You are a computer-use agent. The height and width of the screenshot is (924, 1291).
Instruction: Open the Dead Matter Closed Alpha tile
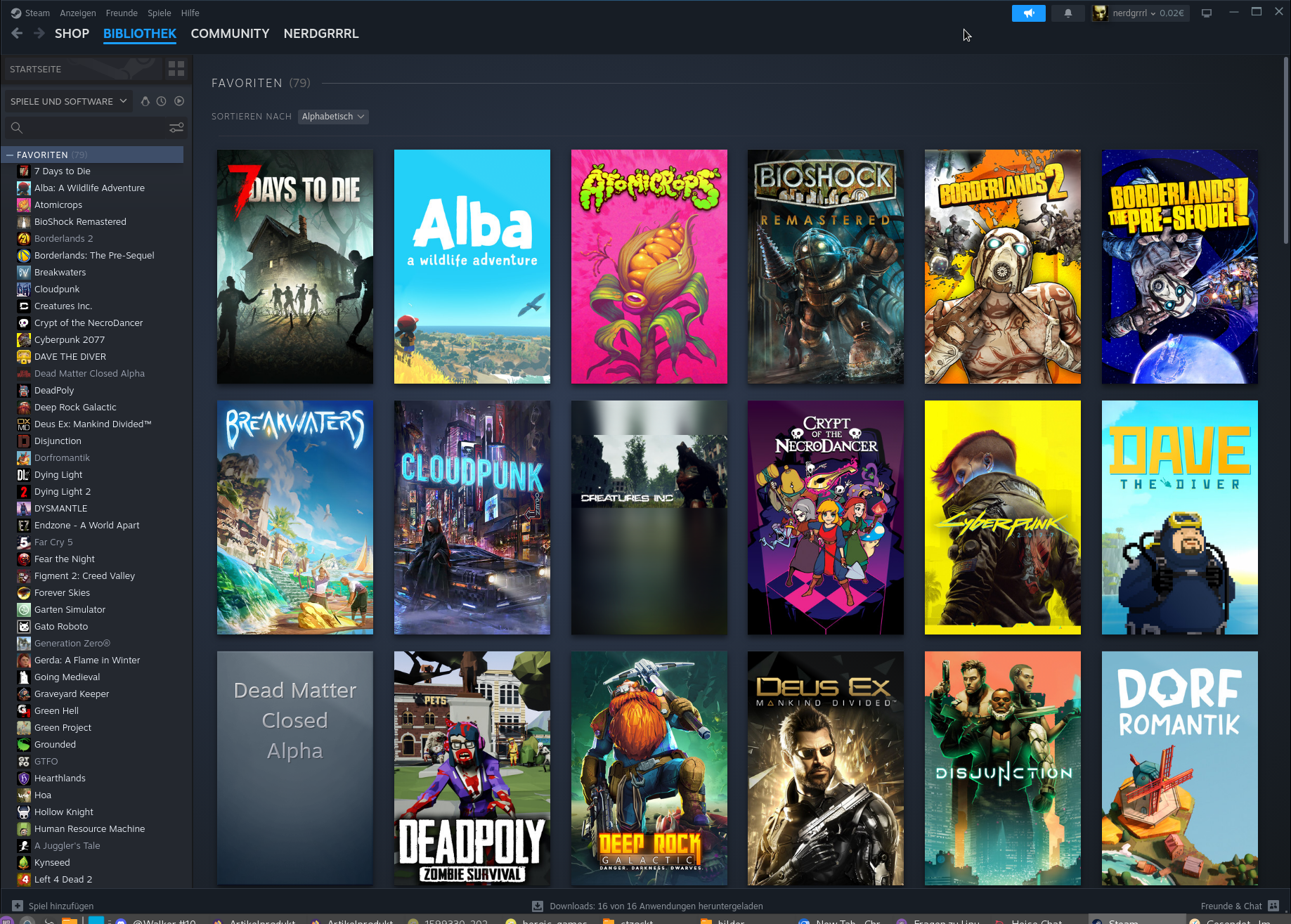[295, 768]
